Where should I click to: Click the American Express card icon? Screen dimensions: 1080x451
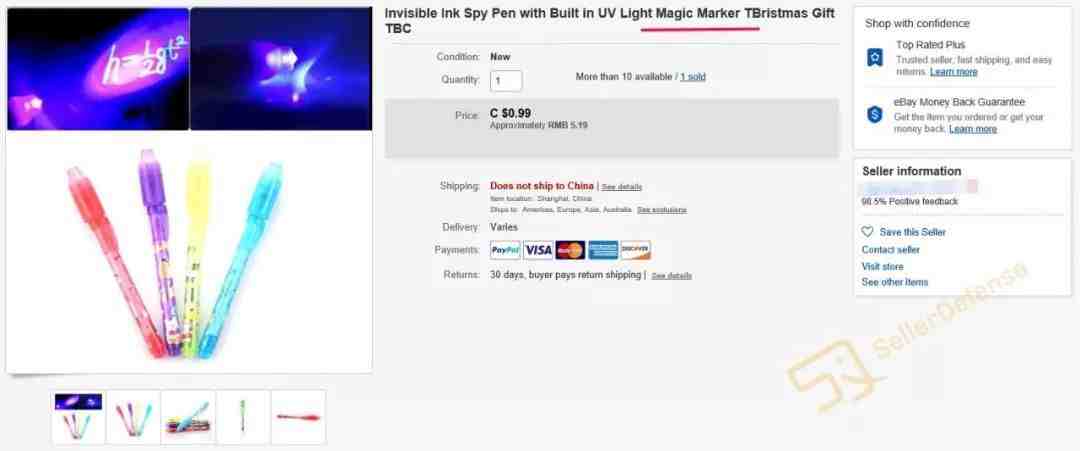click(x=603, y=250)
